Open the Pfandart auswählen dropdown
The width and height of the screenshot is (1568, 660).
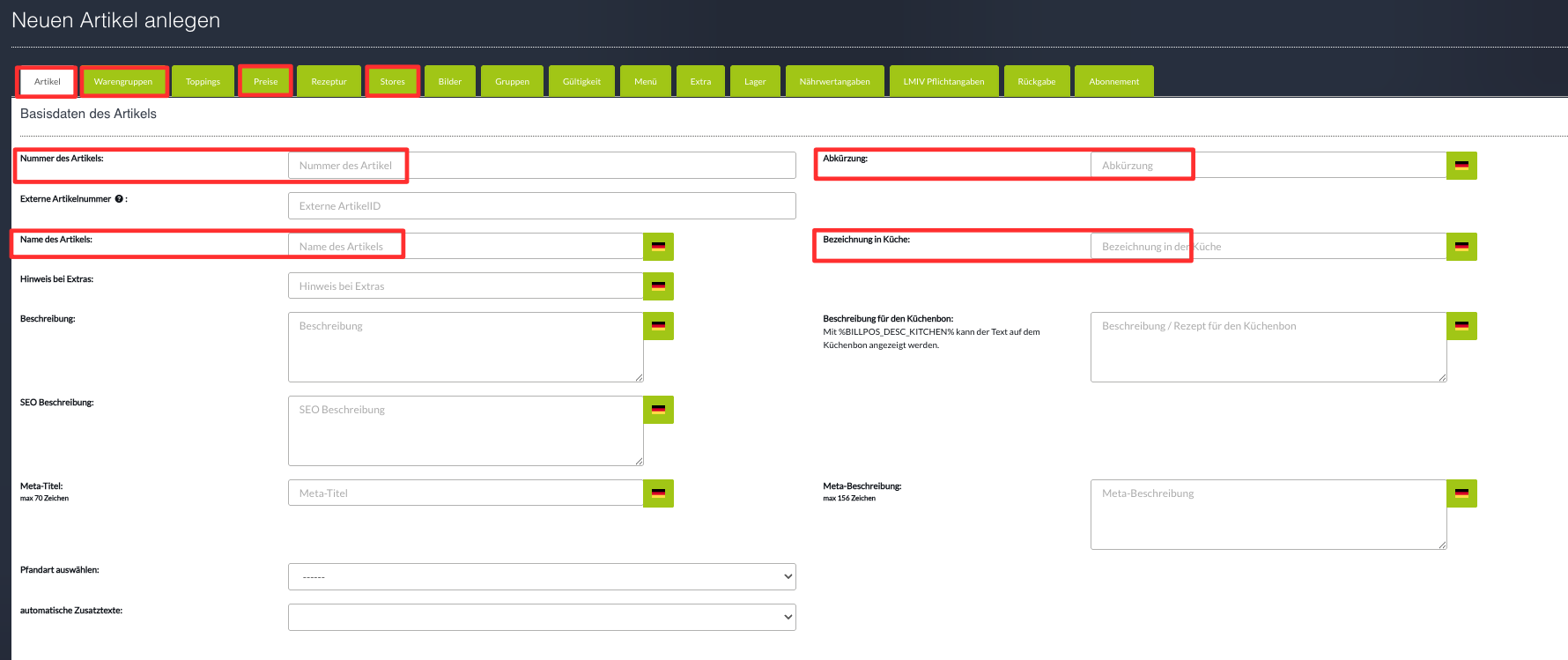[x=541, y=577]
